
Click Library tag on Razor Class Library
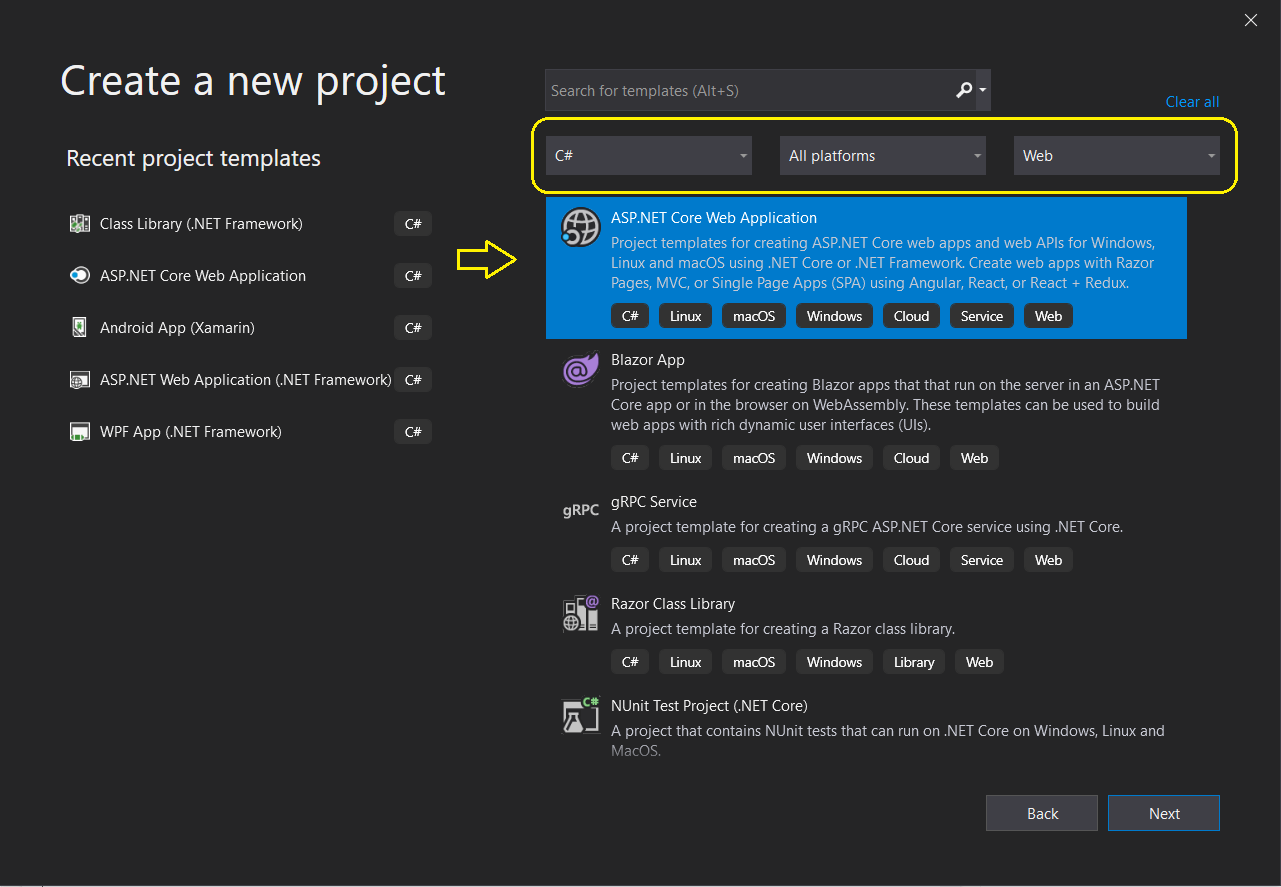[x=914, y=662]
